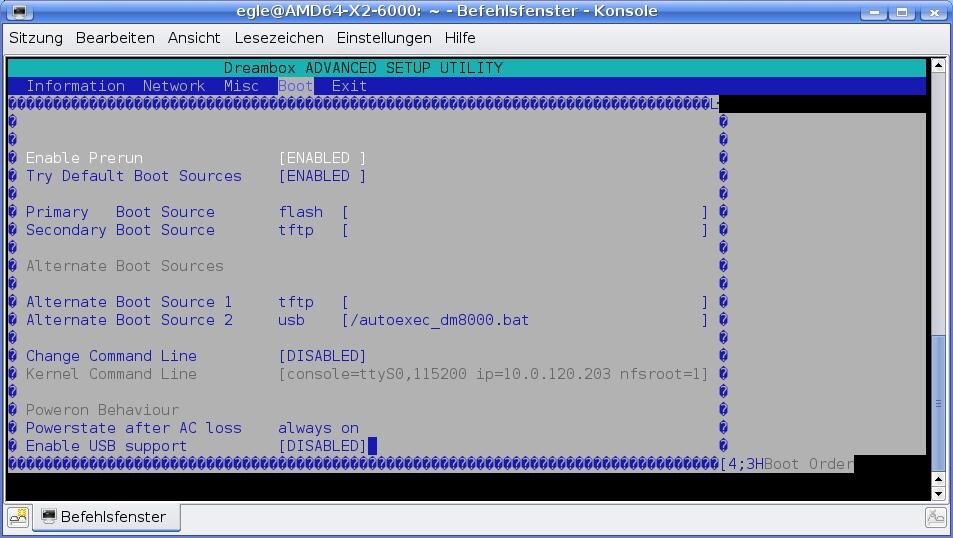Click the Poweron Behaviour heading
953x538 pixels.
tap(102, 410)
